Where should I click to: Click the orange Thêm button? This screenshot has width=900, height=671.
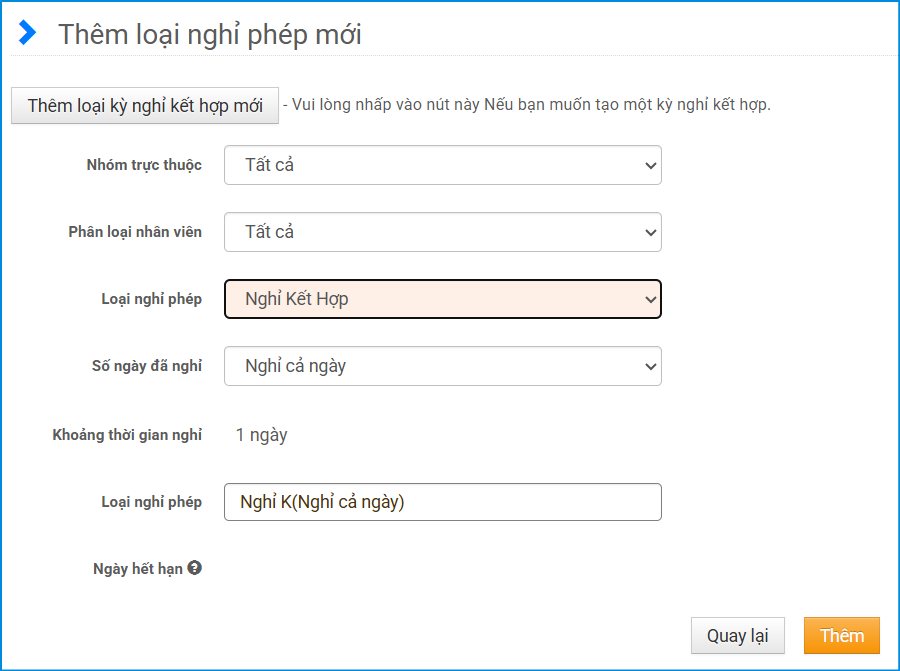(841, 636)
